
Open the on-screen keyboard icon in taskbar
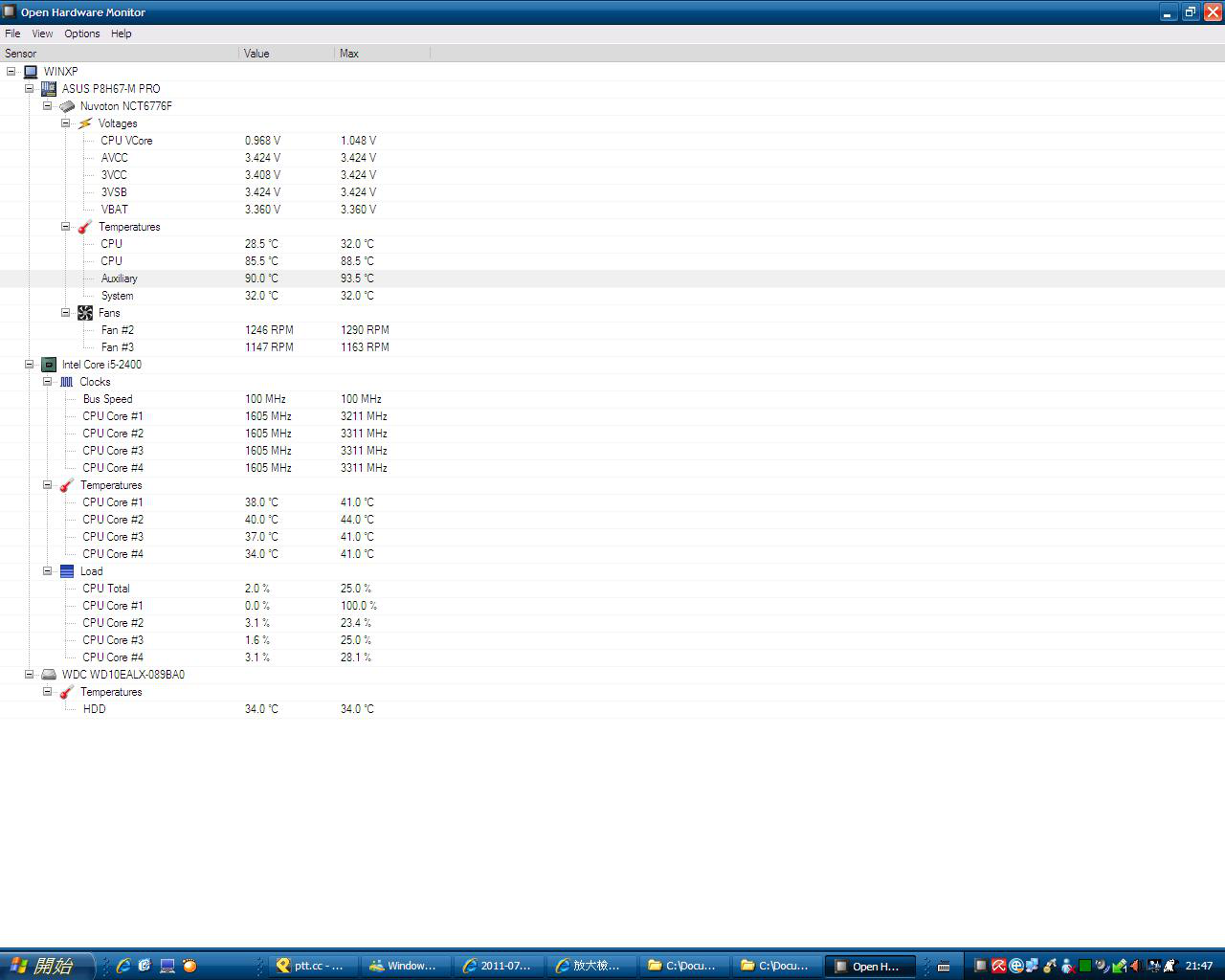click(x=944, y=966)
